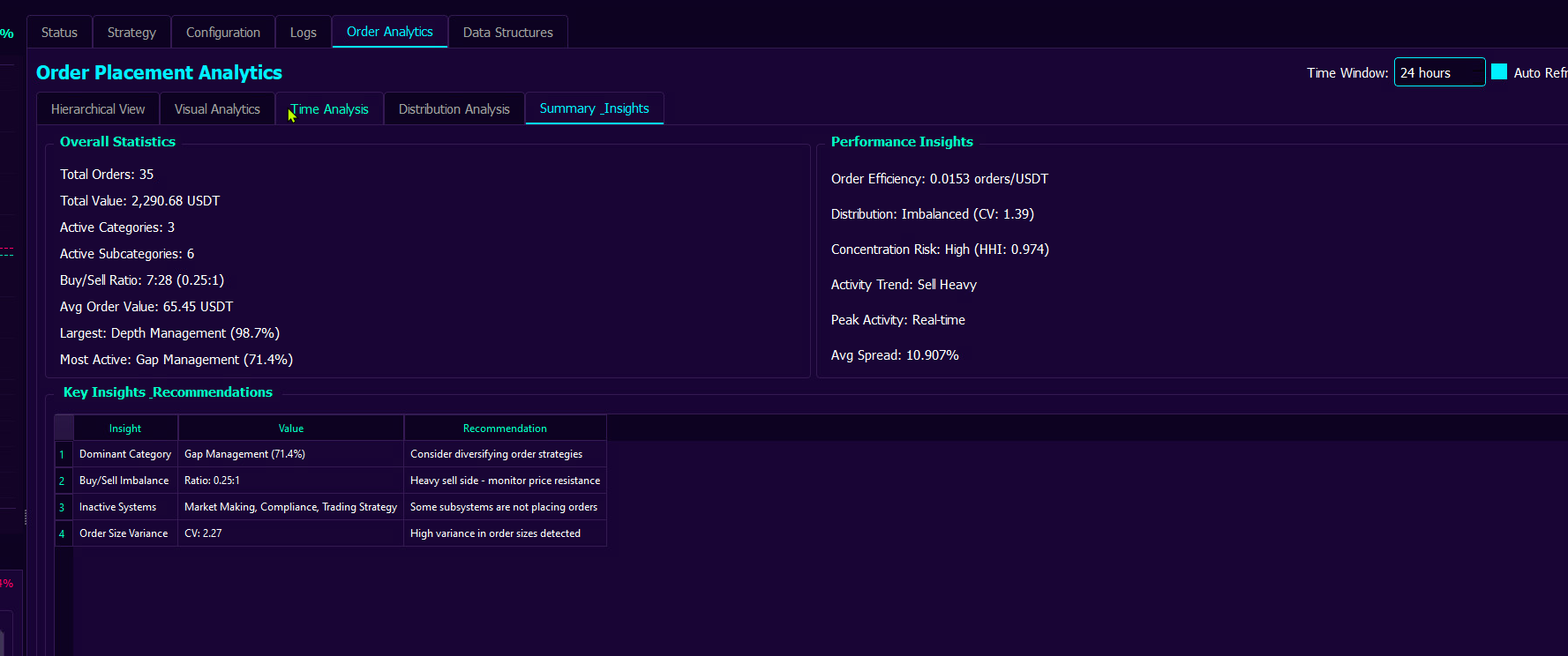Click the 'Heavy sell side' recommendation cell
Image resolution: width=1568 pixels, height=656 pixels.
click(x=505, y=481)
